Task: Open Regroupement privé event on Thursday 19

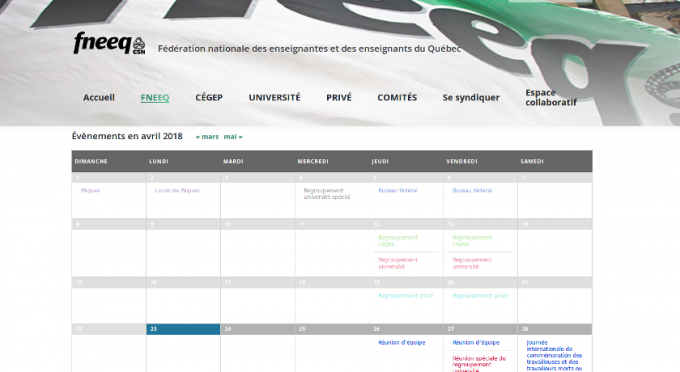Action: pyautogui.click(x=405, y=296)
